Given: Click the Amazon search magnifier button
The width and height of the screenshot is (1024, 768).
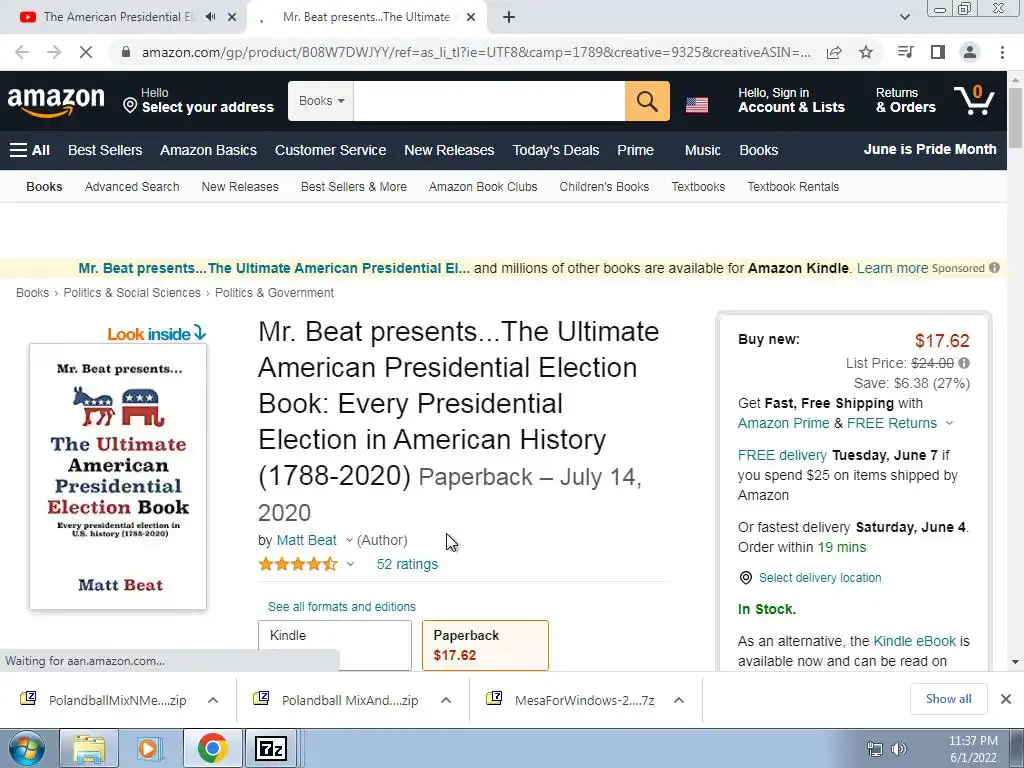Looking at the screenshot, I should point(647,101).
